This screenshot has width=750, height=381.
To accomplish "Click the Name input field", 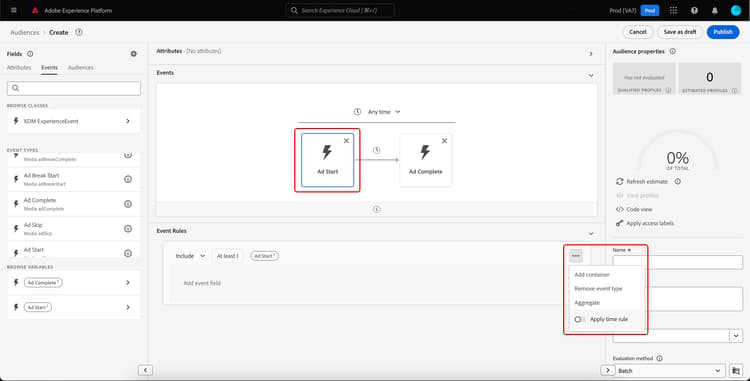I will 678,262.
